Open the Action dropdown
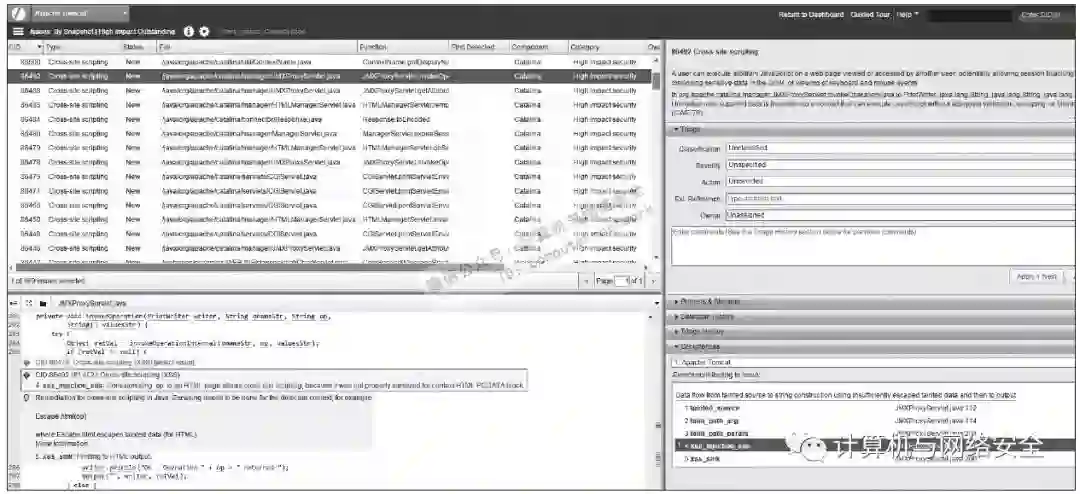The height and width of the screenshot is (494, 1080). coord(900,181)
